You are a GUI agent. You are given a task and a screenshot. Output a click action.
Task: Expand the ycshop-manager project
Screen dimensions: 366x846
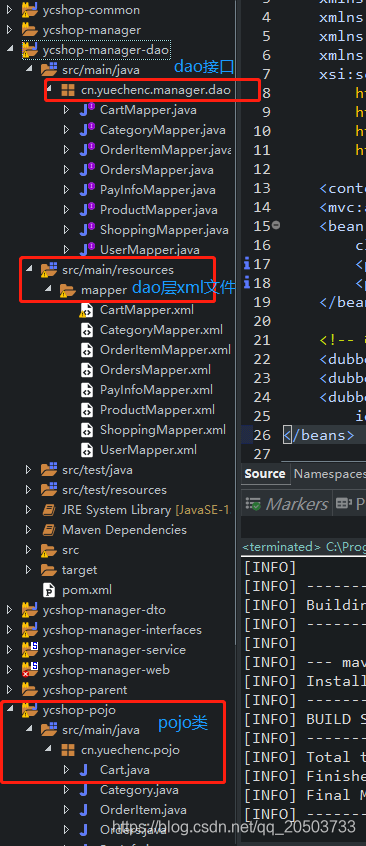[x=10, y=30]
